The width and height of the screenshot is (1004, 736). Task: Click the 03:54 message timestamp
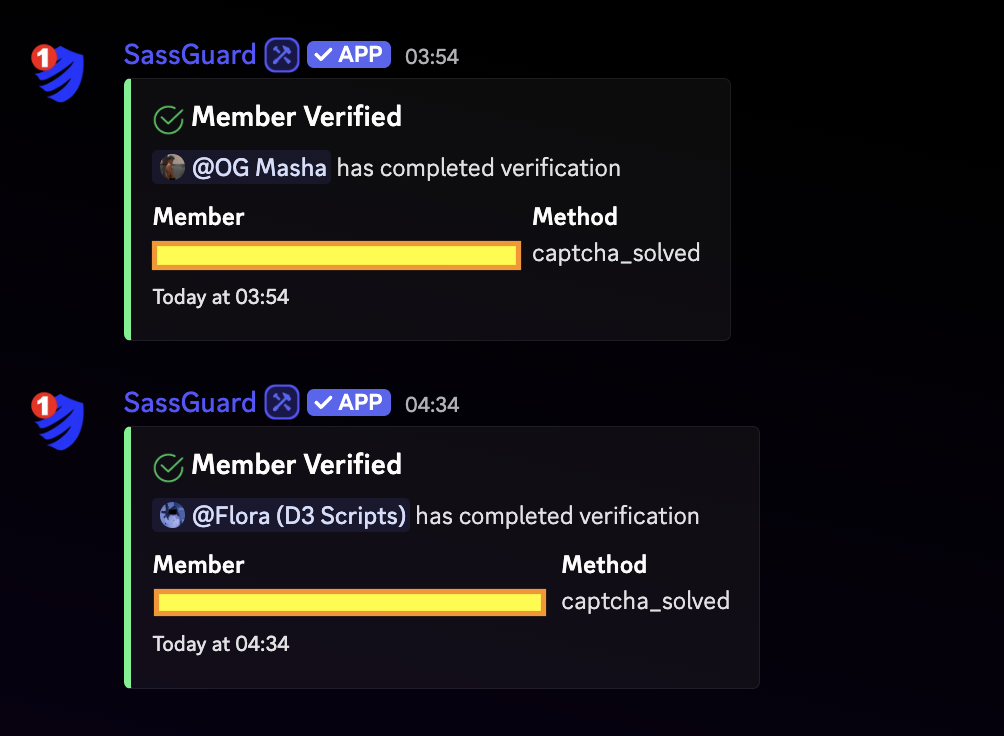pos(432,57)
